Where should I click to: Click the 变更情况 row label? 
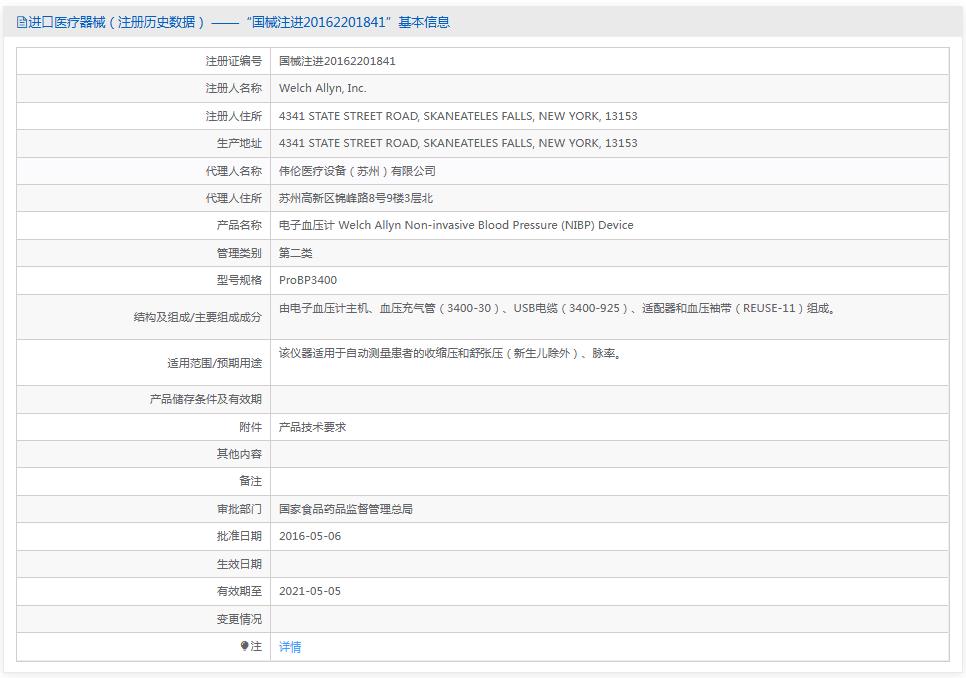tap(239, 619)
